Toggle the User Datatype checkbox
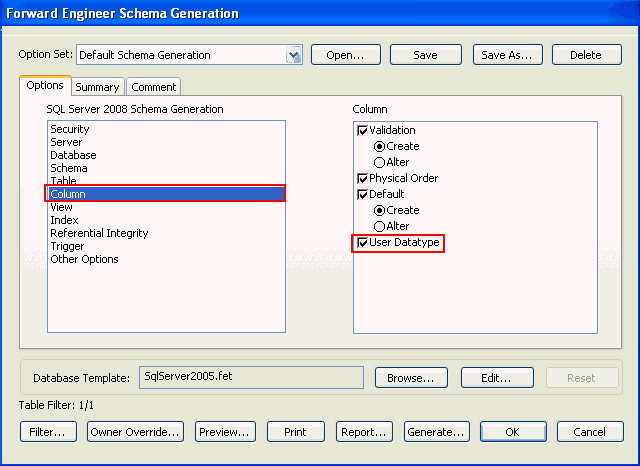Screen dimensions: 640x466 click(x=363, y=242)
